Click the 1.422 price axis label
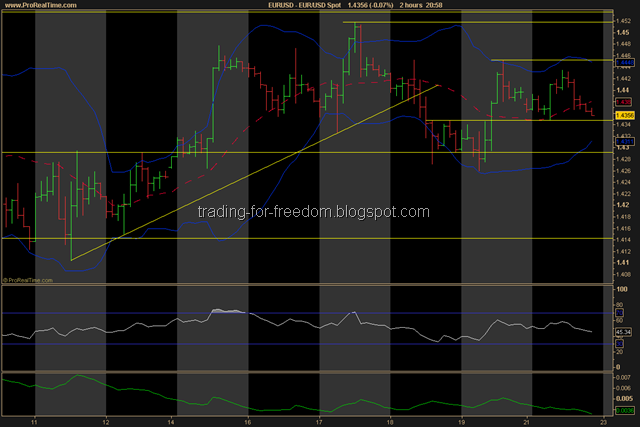 tap(624, 193)
